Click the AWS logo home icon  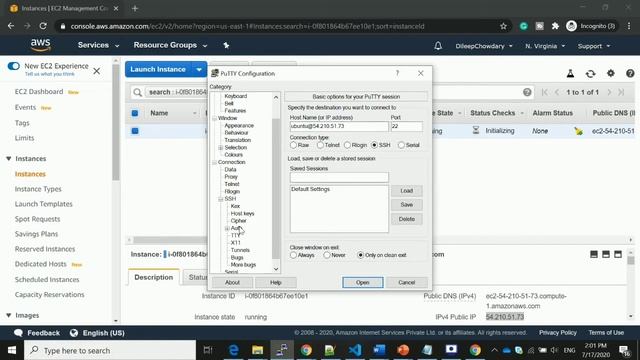tap(40, 45)
